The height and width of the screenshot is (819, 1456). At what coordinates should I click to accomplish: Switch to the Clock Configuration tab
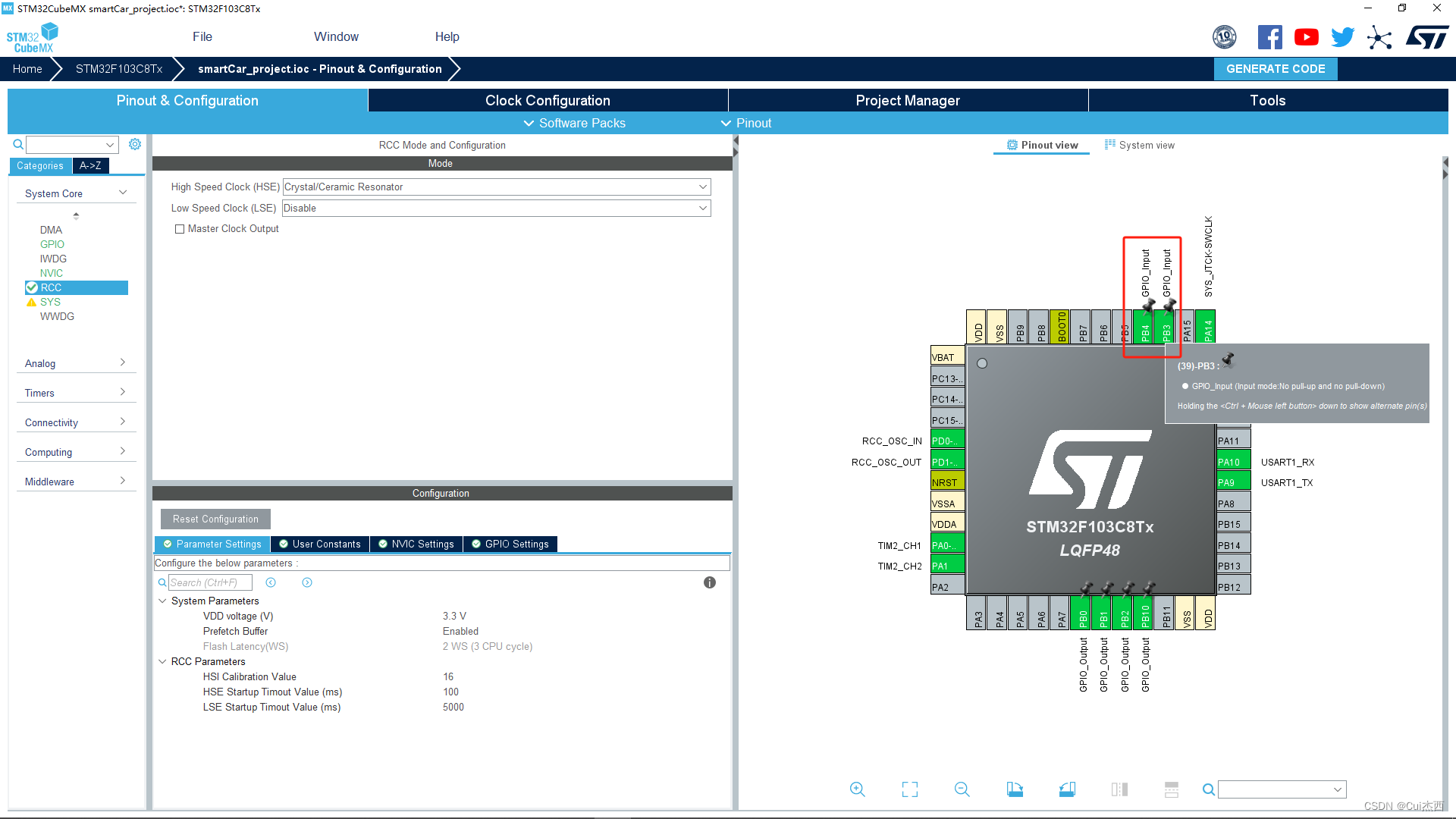tap(548, 101)
